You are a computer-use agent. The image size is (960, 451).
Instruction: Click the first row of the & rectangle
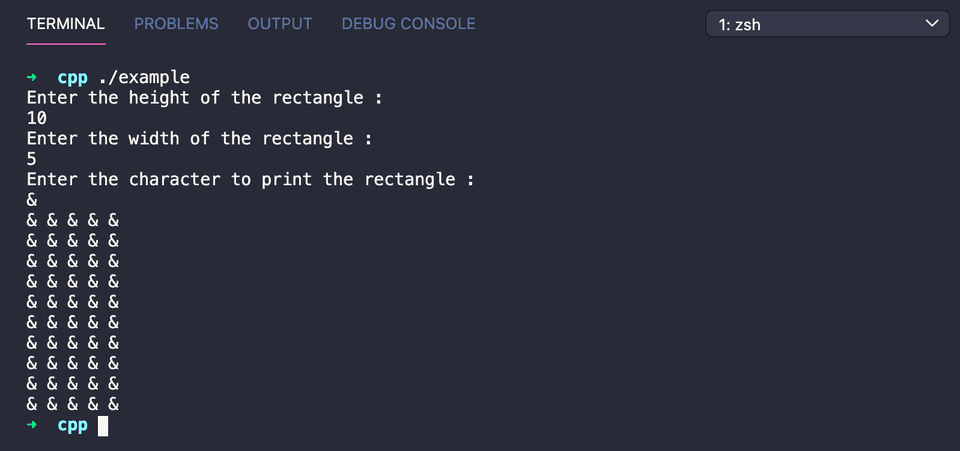(x=73, y=220)
